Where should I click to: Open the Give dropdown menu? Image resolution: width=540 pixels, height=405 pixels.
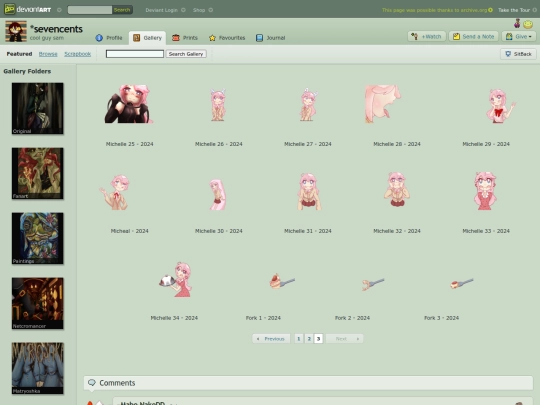click(519, 36)
